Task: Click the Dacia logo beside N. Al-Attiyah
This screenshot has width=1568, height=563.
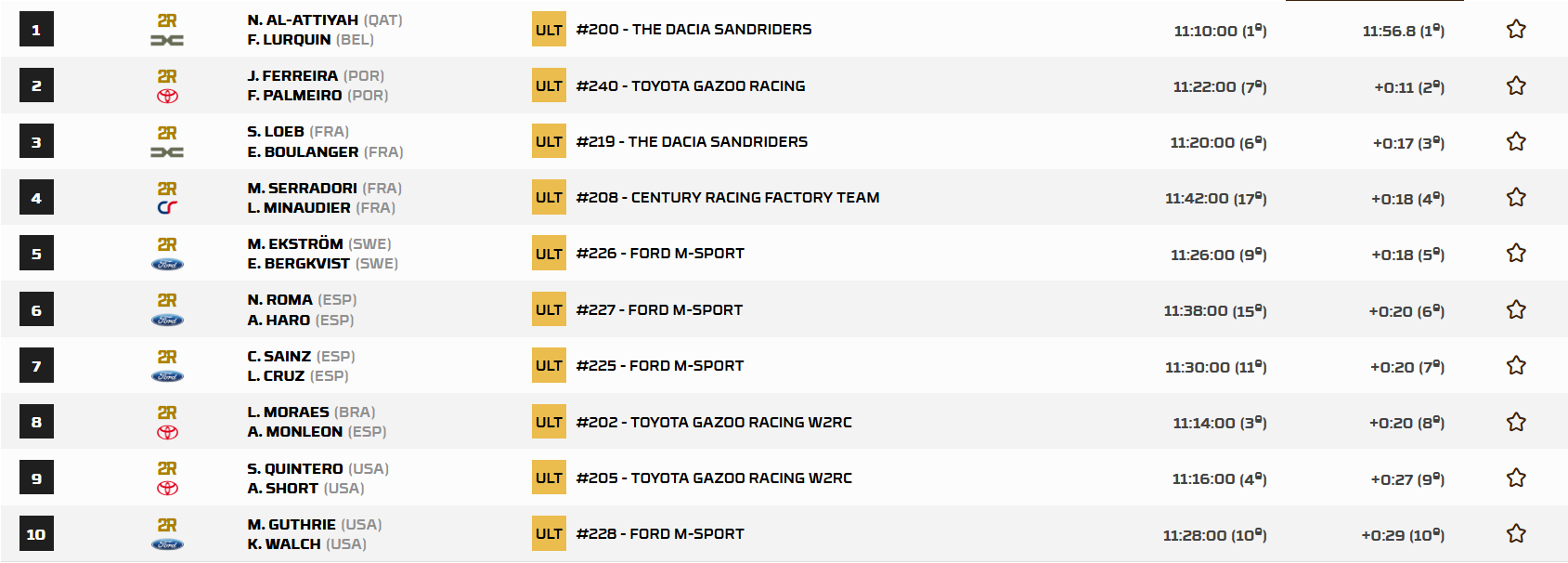Action: click(167, 40)
